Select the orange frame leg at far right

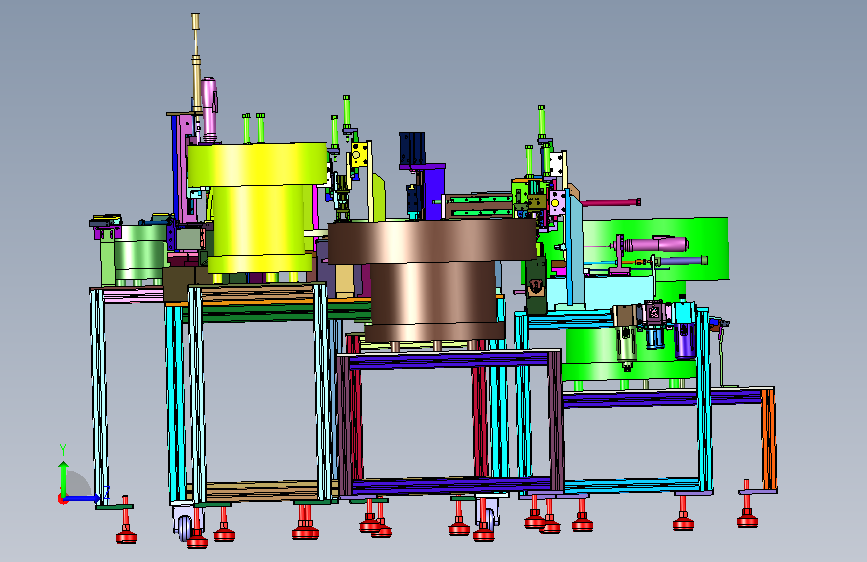[769, 439]
